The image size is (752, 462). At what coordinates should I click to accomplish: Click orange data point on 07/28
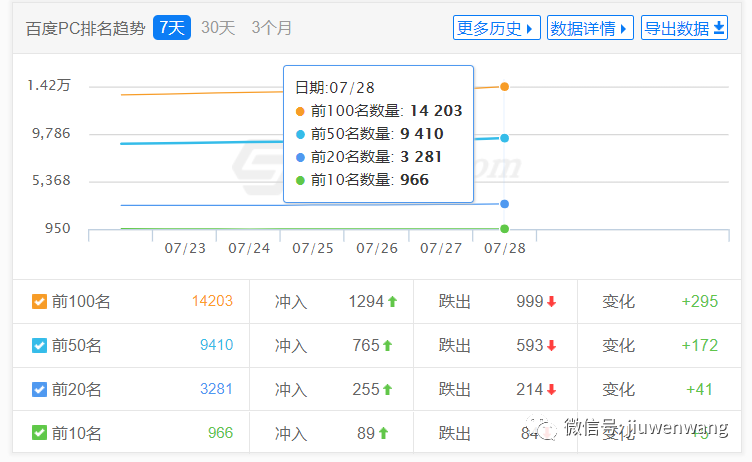click(505, 87)
